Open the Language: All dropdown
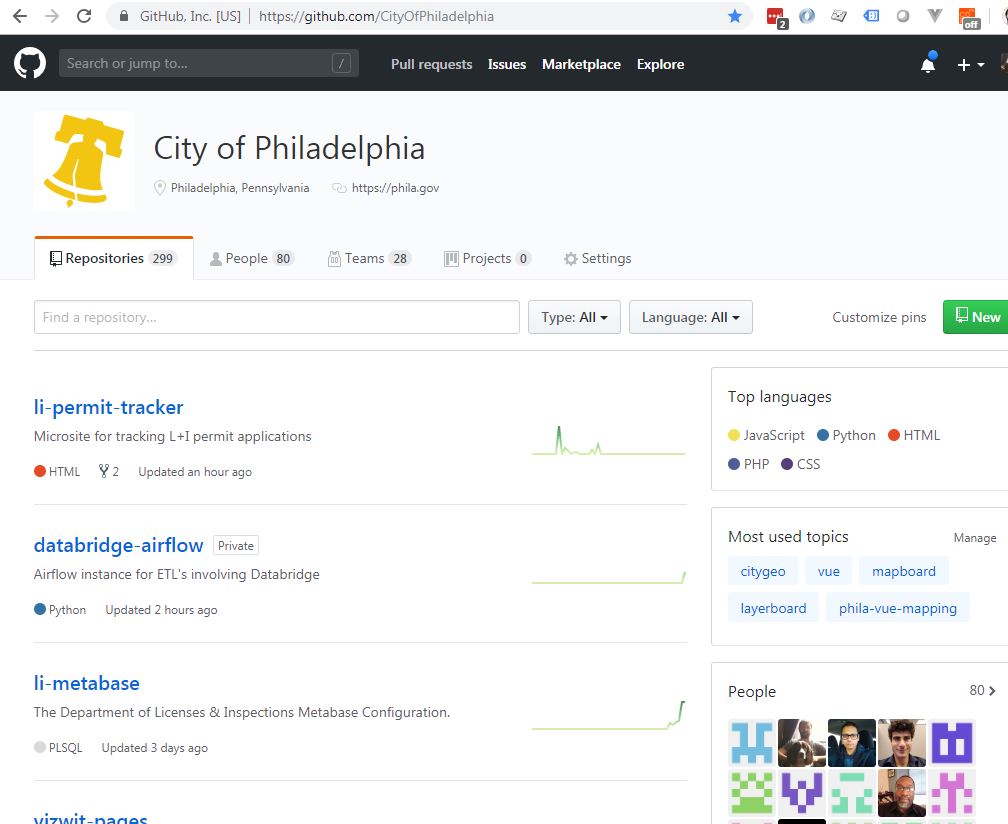Screen dimensions: 1008x824 pos(690,317)
